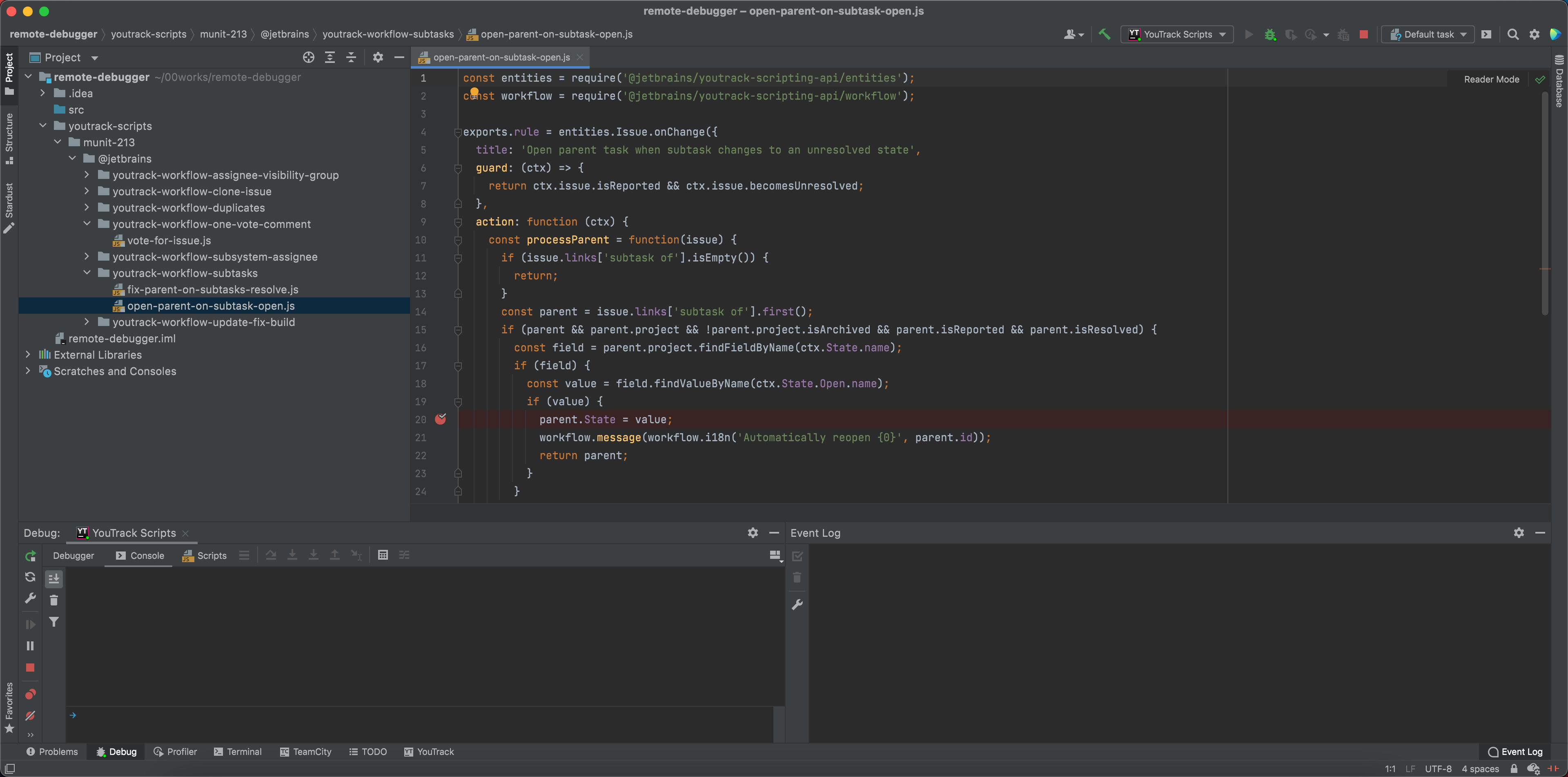Click the green Debug bug icon in toolbar
The width and height of the screenshot is (1568, 777).
click(1270, 35)
